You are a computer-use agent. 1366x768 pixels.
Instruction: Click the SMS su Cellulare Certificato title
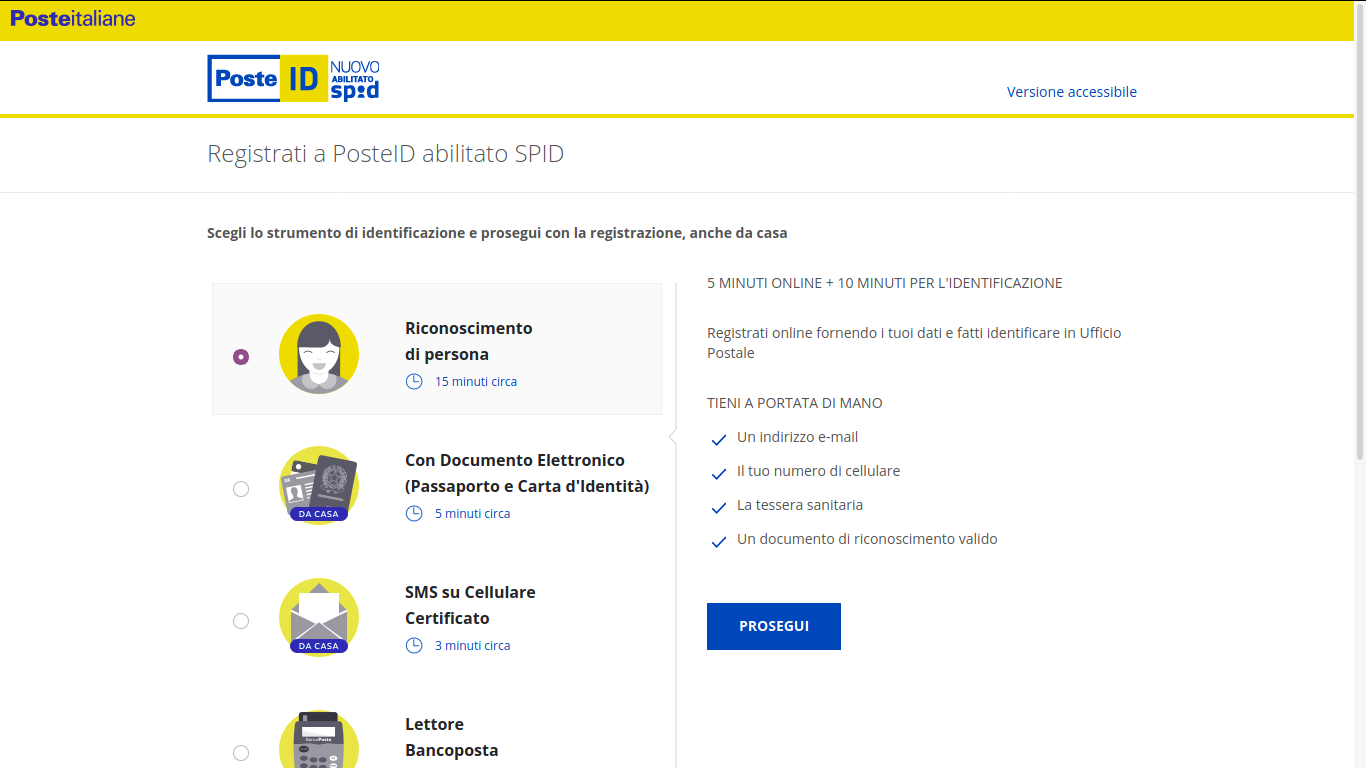click(x=470, y=605)
